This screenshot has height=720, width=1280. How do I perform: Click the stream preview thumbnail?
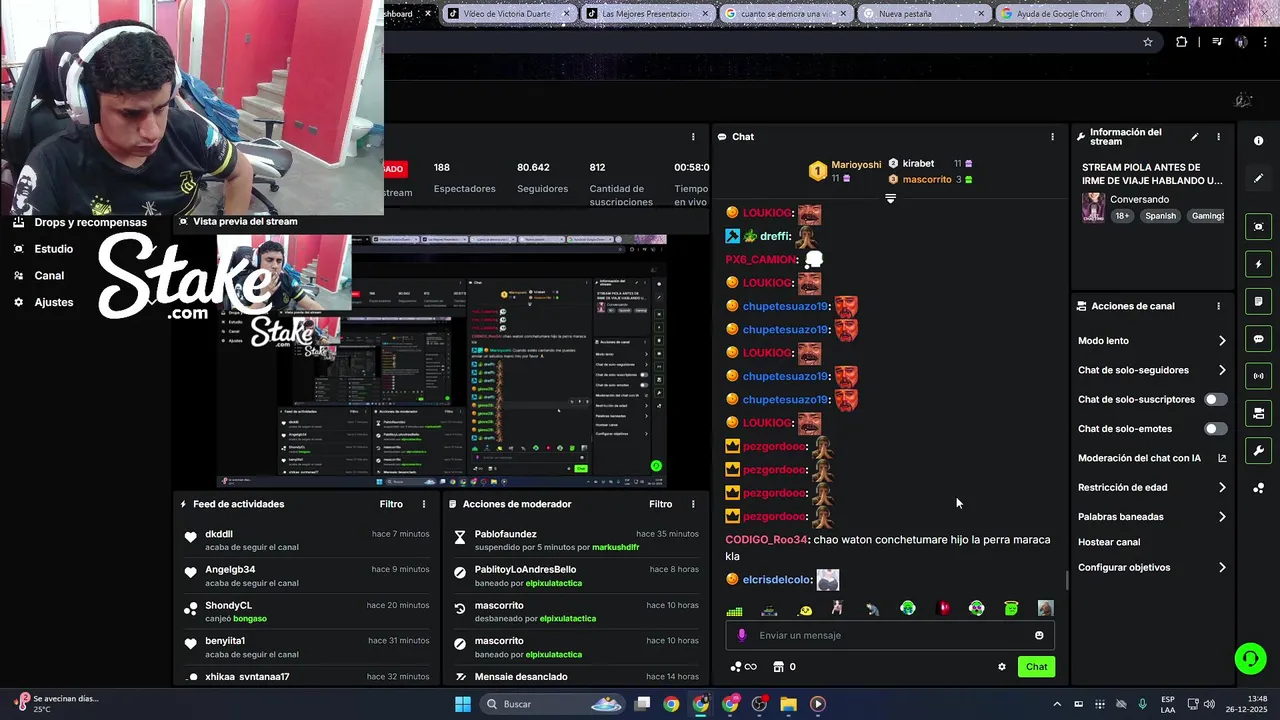(443, 361)
